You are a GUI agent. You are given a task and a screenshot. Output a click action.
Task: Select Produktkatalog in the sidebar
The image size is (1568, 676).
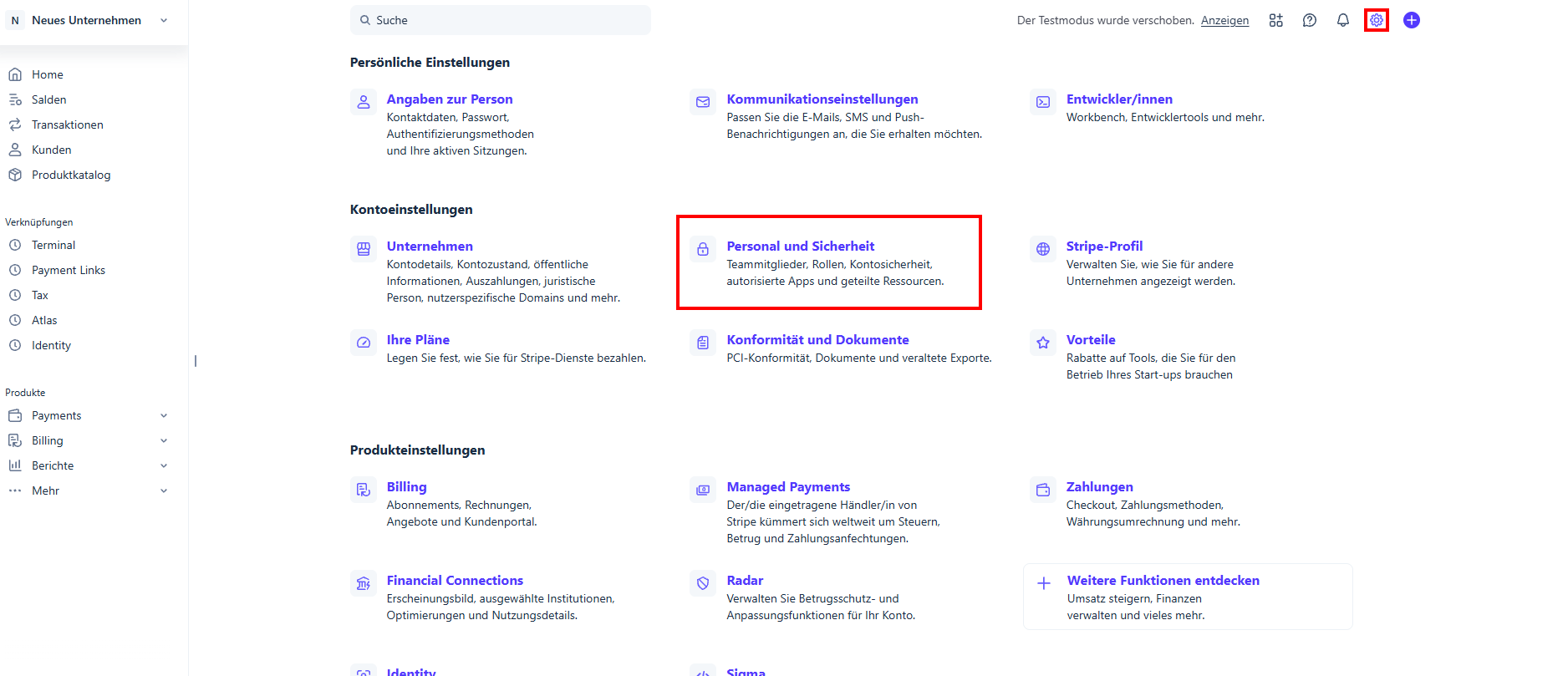70,175
